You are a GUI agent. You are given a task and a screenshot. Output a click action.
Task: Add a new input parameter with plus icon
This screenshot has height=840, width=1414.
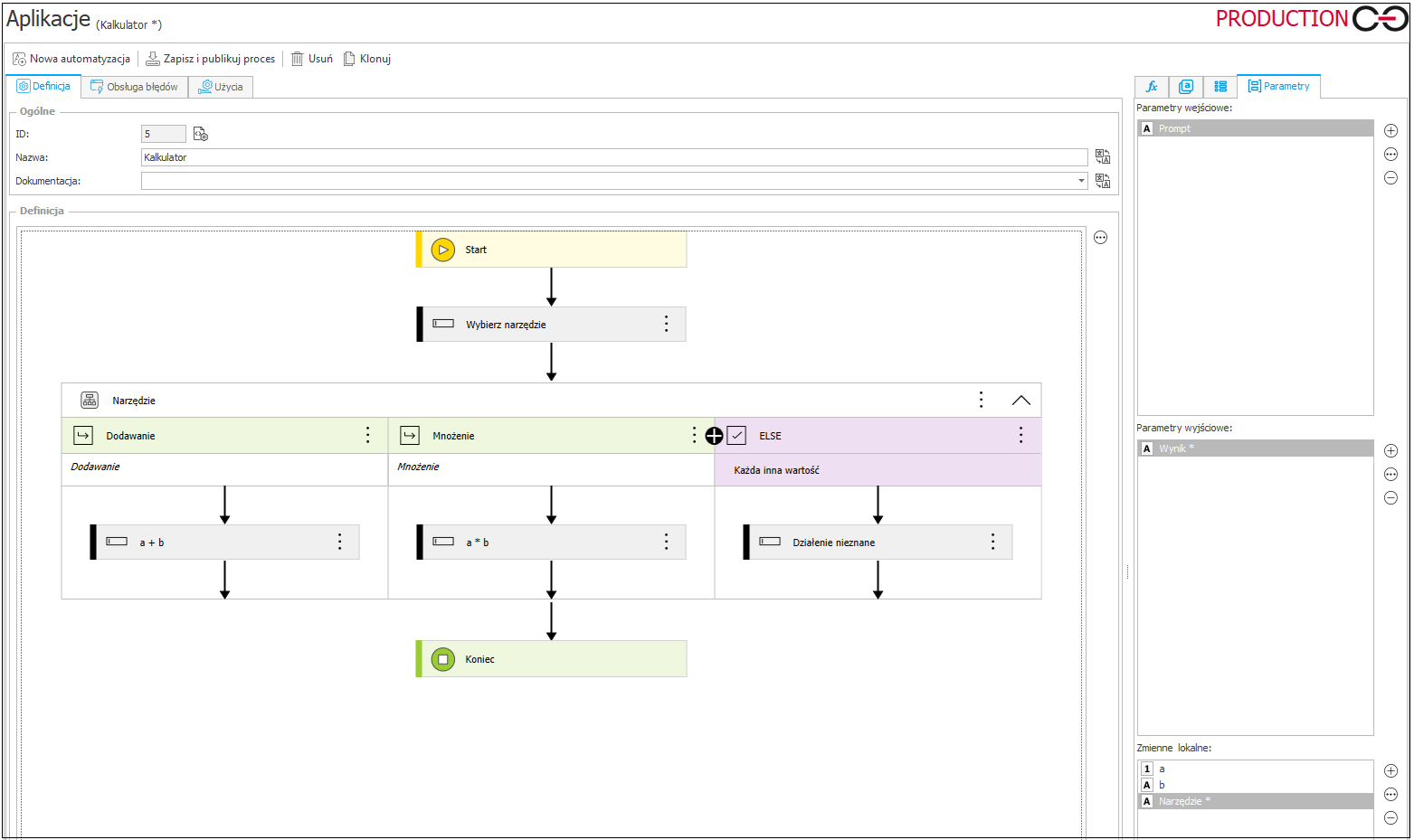point(1390,131)
